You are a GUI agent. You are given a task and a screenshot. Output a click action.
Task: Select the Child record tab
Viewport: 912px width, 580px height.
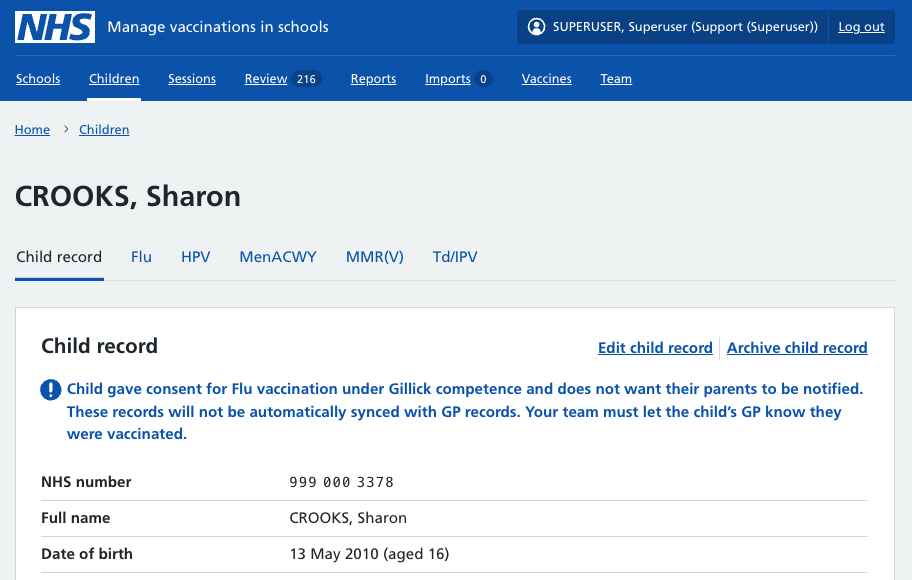[x=59, y=257]
